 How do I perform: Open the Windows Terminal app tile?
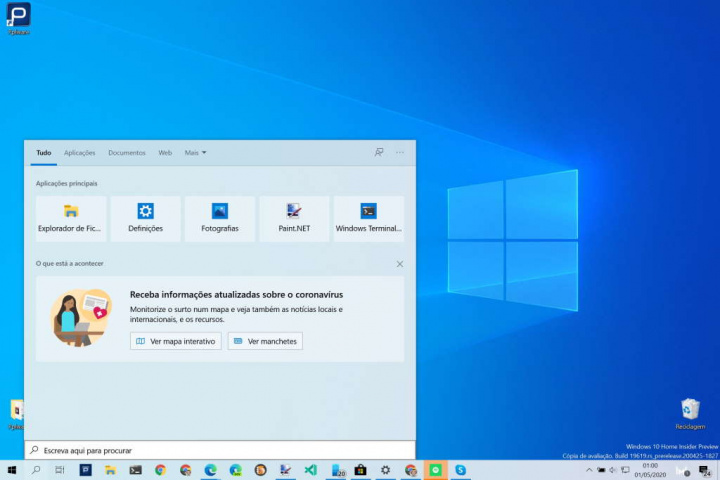click(369, 218)
